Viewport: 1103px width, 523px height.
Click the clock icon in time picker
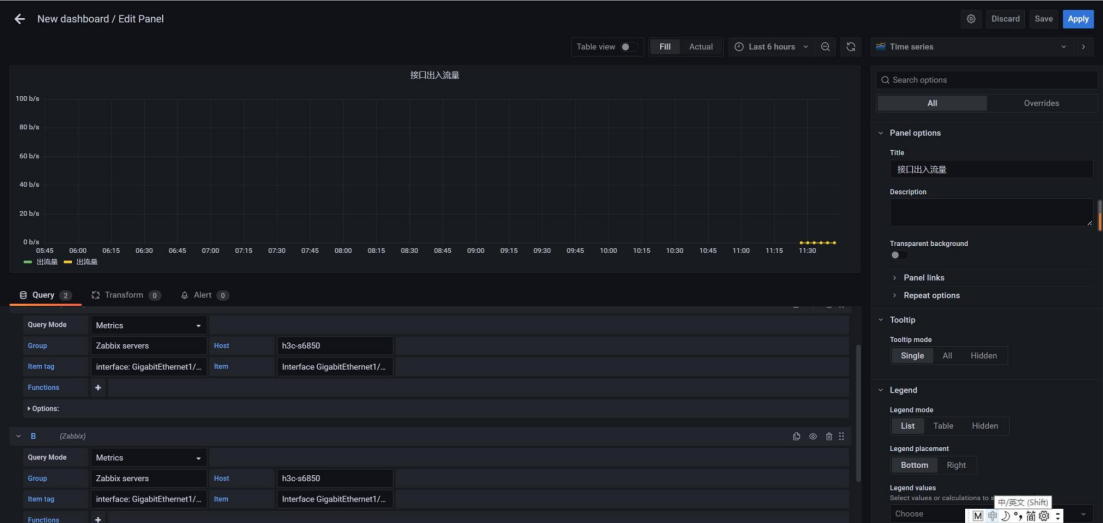[x=739, y=46]
